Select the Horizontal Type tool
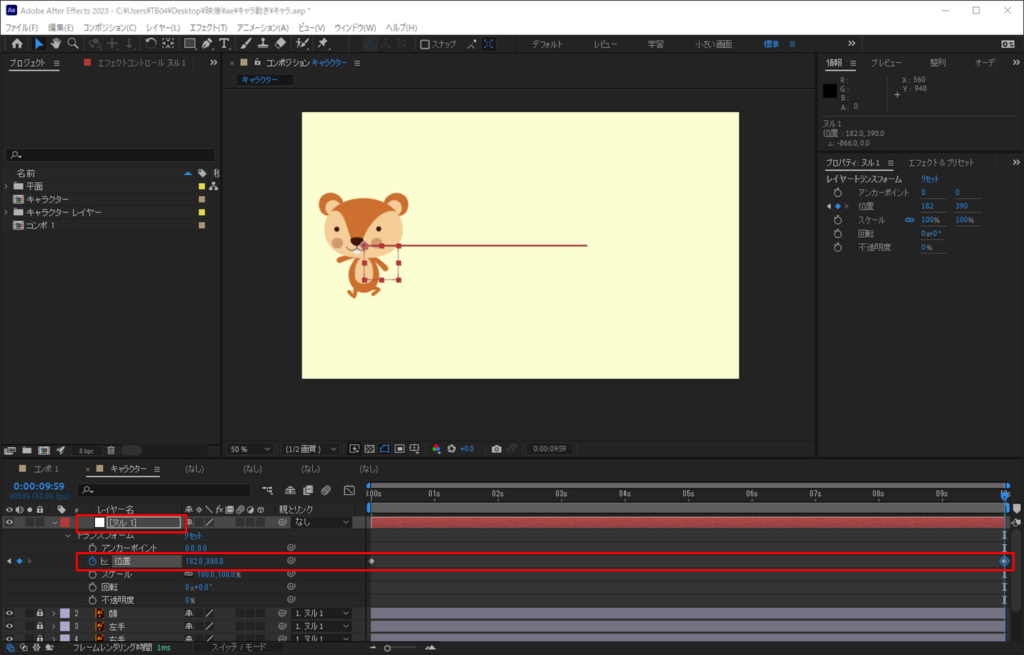Screen dimensions: 1024x655 (223, 44)
